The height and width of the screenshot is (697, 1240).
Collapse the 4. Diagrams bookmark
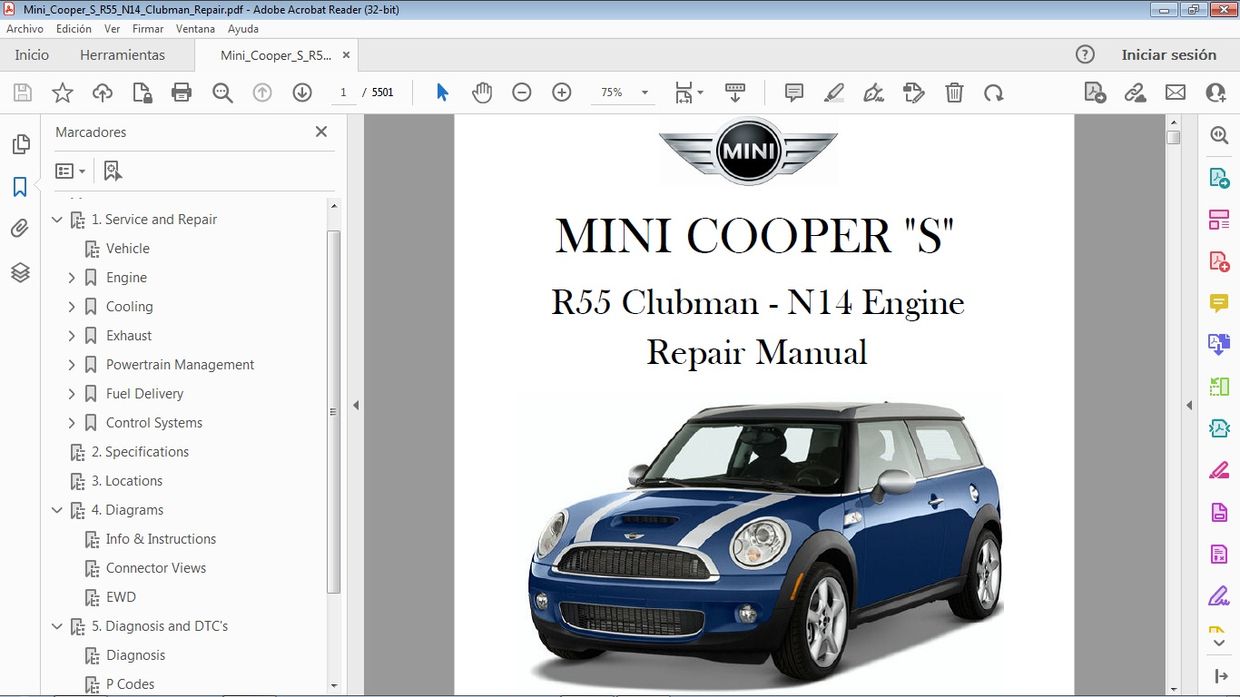tap(57, 510)
